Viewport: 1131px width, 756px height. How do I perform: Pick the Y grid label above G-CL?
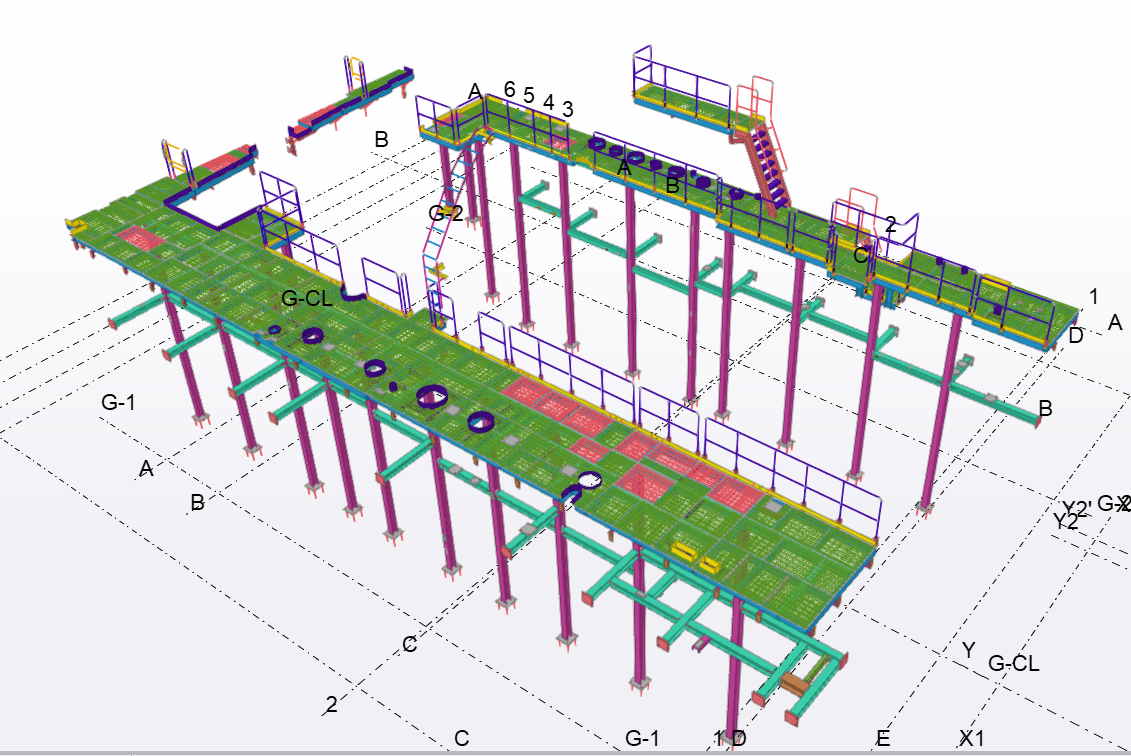tap(969, 650)
